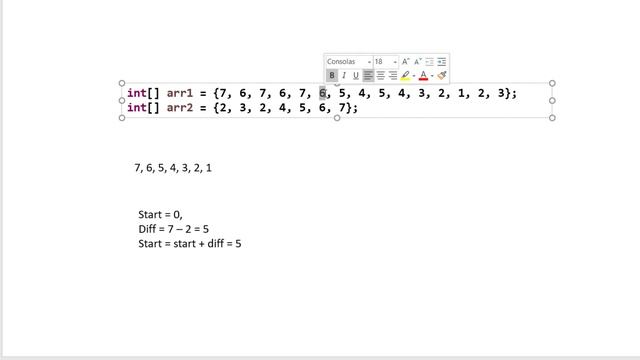640x360 pixels.
Task: Click the highlighted 6 in arr1
Action: click(x=322, y=93)
